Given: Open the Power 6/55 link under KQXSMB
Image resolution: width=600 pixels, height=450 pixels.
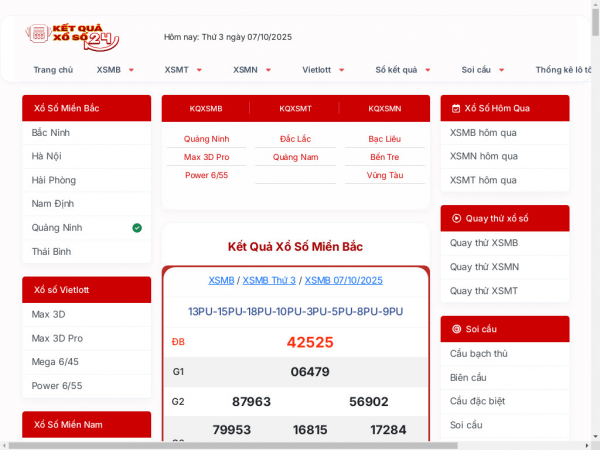Looking at the screenshot, I should point(206,175).
